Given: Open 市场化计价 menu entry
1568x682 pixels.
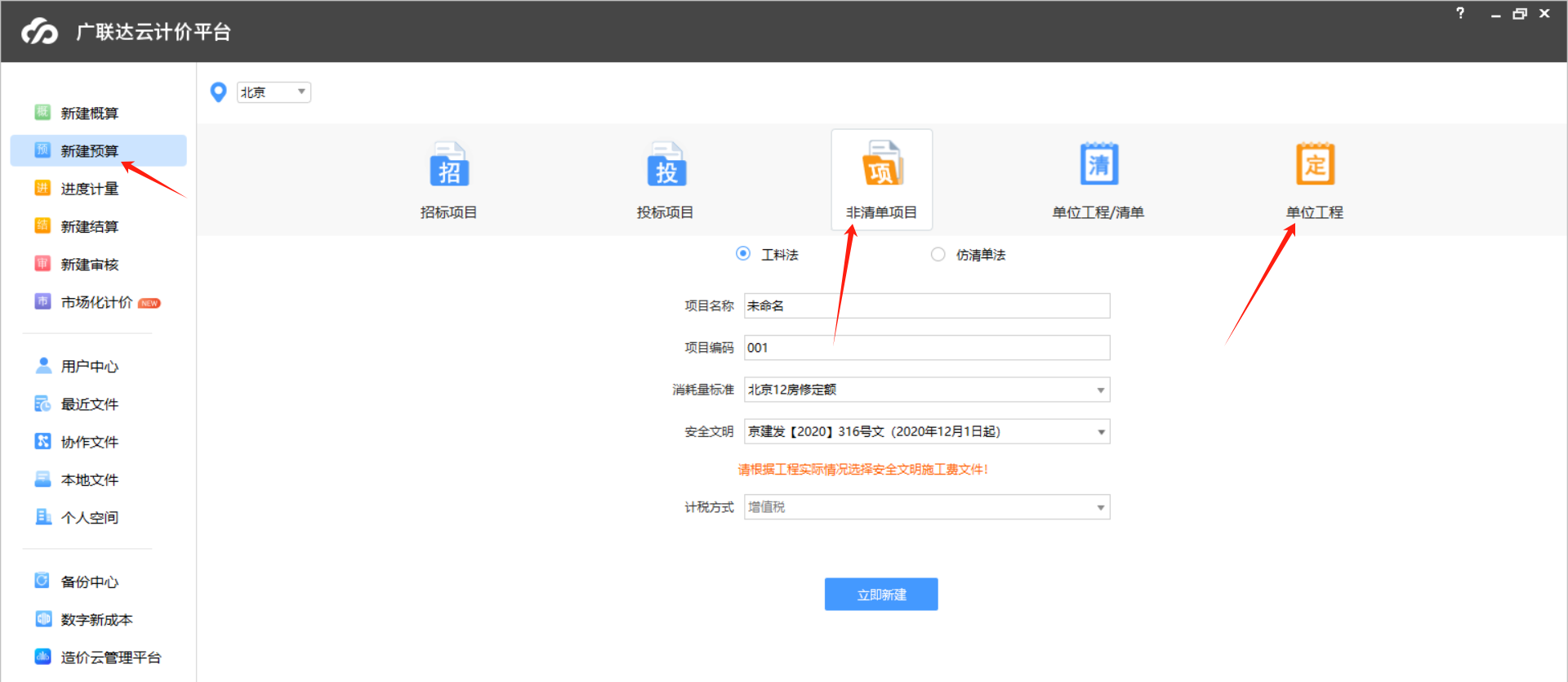Looking at the screenshot, I should pos(98,302).
